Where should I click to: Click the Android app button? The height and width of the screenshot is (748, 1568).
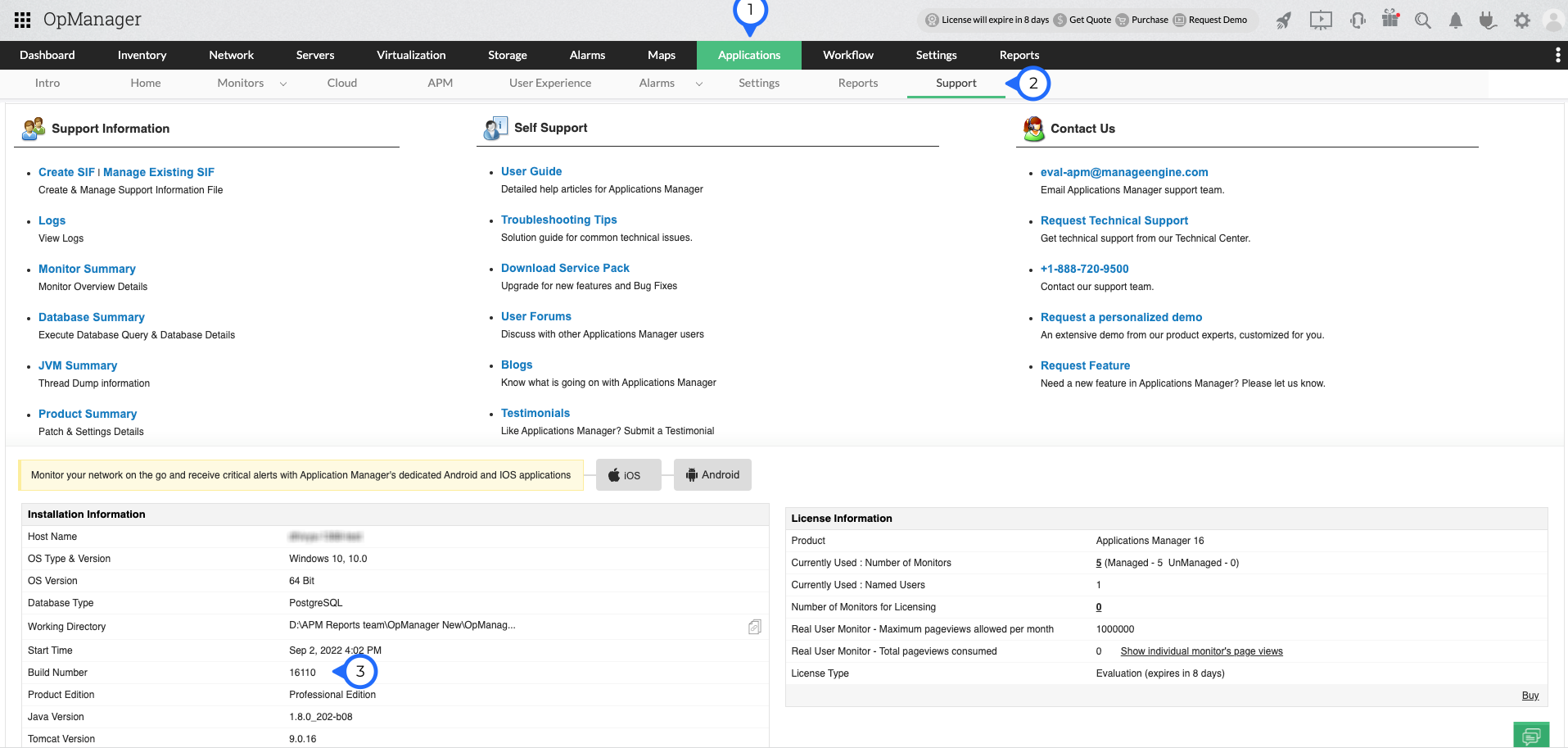click(x=712, y=475)
